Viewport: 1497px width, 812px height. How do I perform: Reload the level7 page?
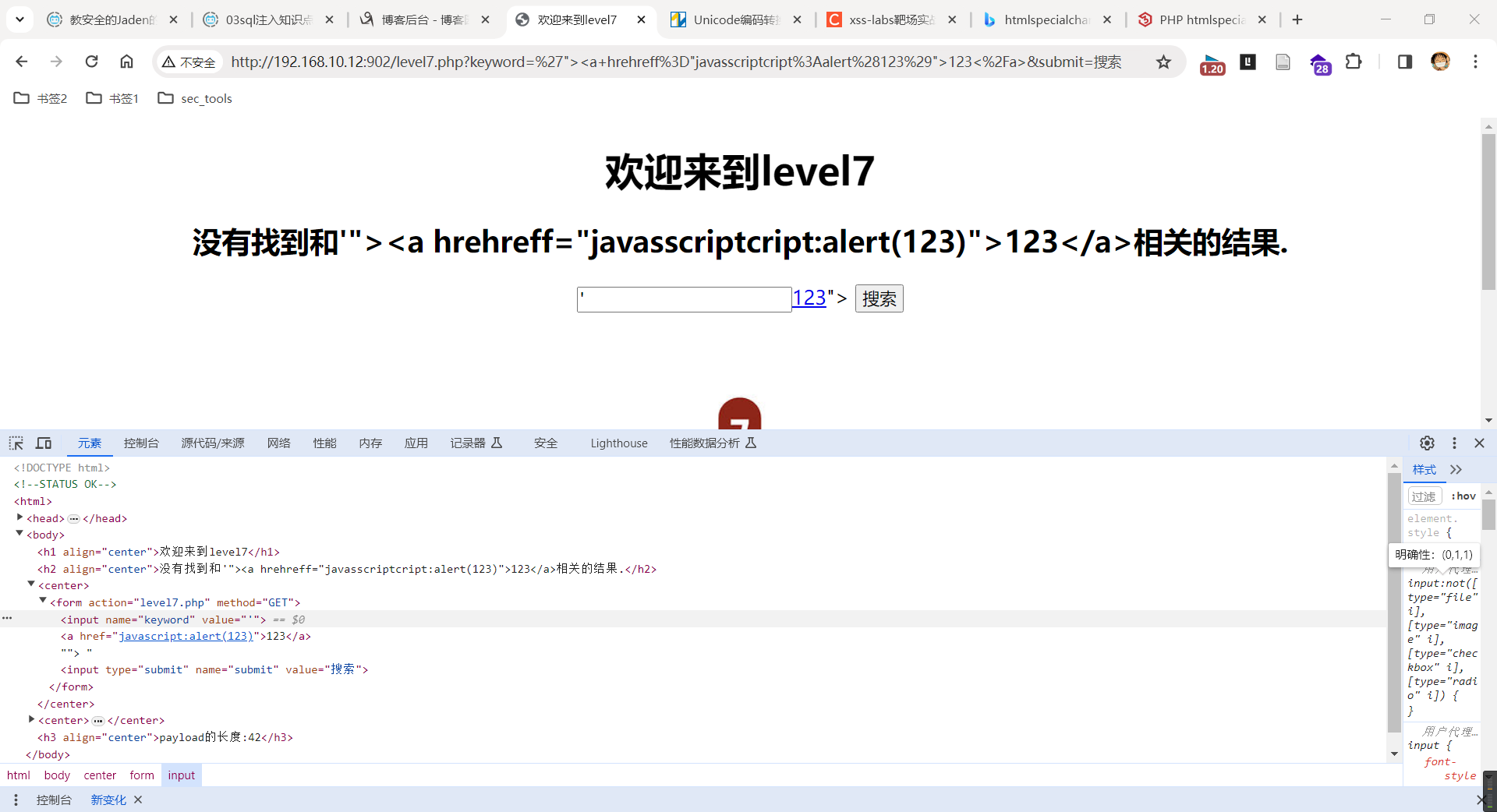coord(91,62)
